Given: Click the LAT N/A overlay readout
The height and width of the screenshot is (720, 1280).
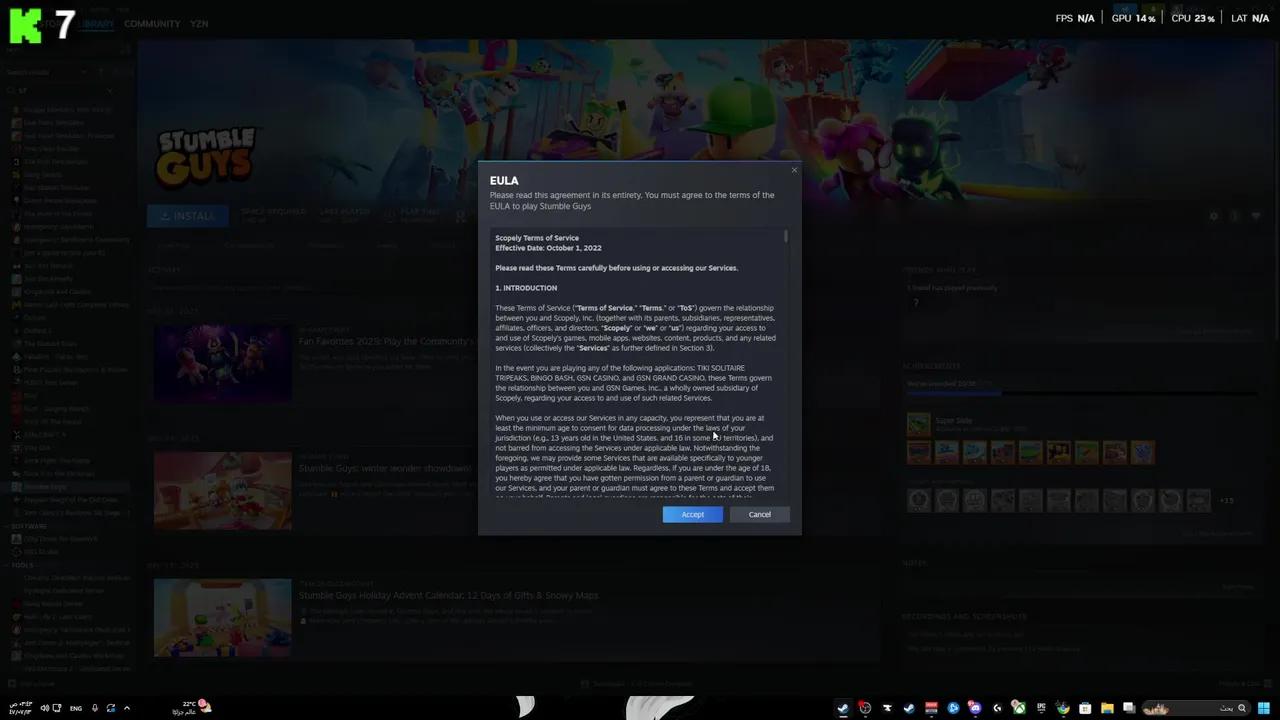Looking at the screenshot, I should pos(1250,18).
